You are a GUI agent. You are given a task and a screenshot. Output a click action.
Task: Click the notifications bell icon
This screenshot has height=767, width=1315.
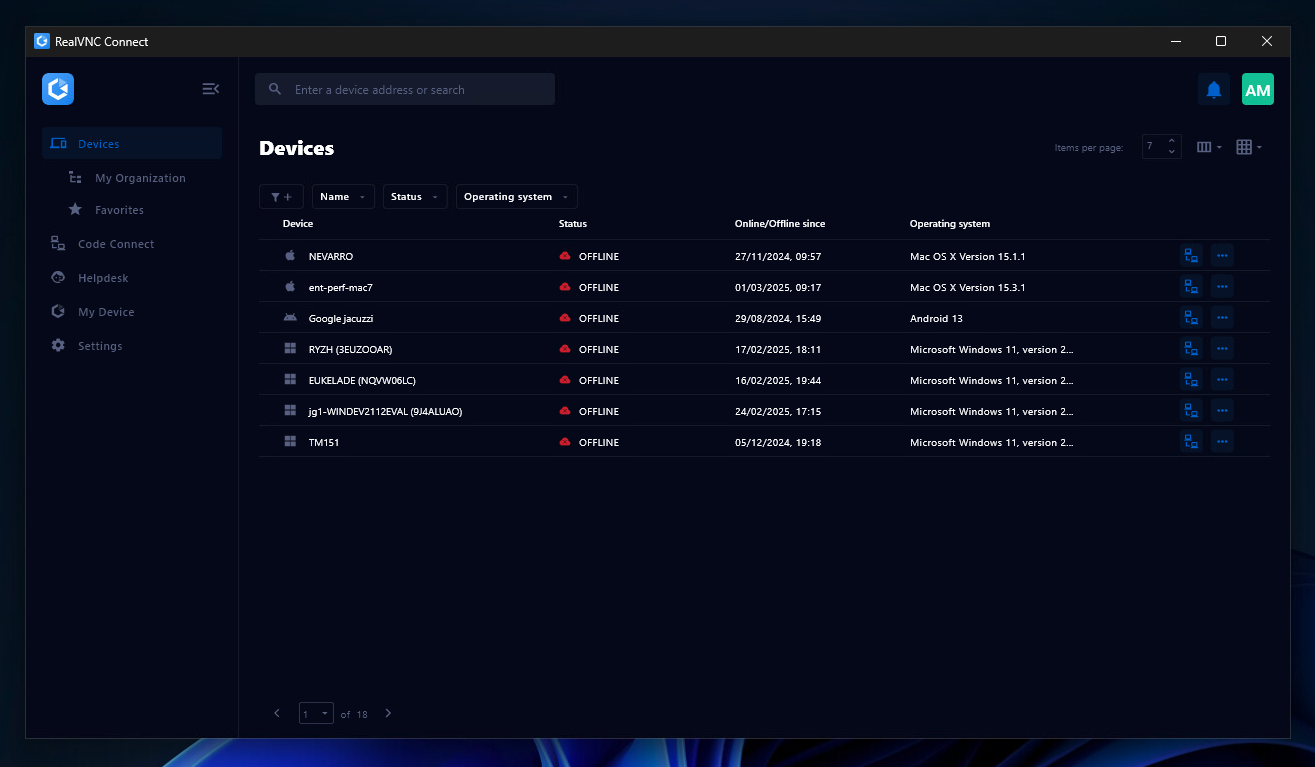click(x=1214, y=90)
